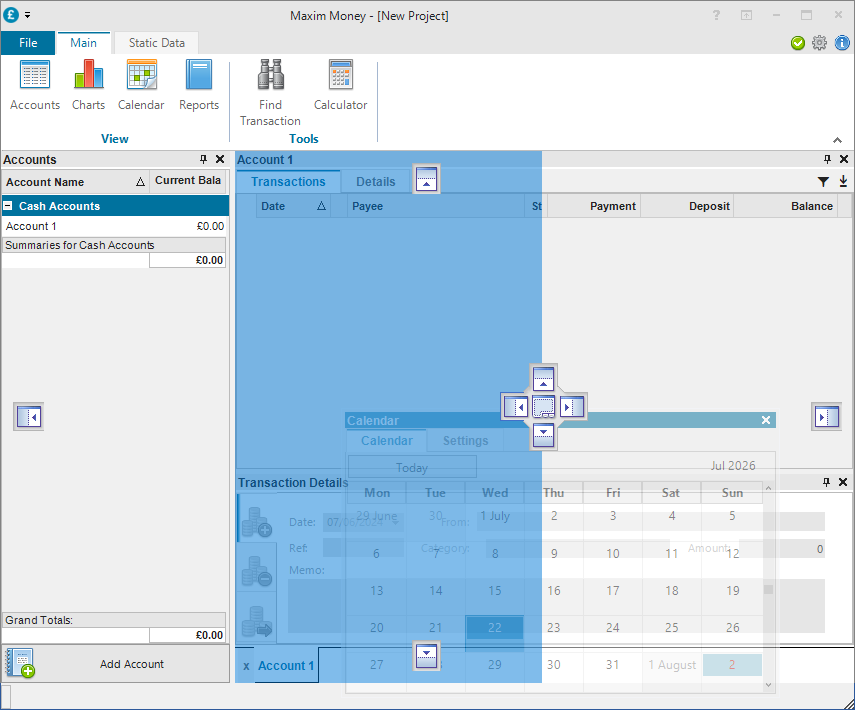Dock to left of center docking guide

[x=515, y=406]
